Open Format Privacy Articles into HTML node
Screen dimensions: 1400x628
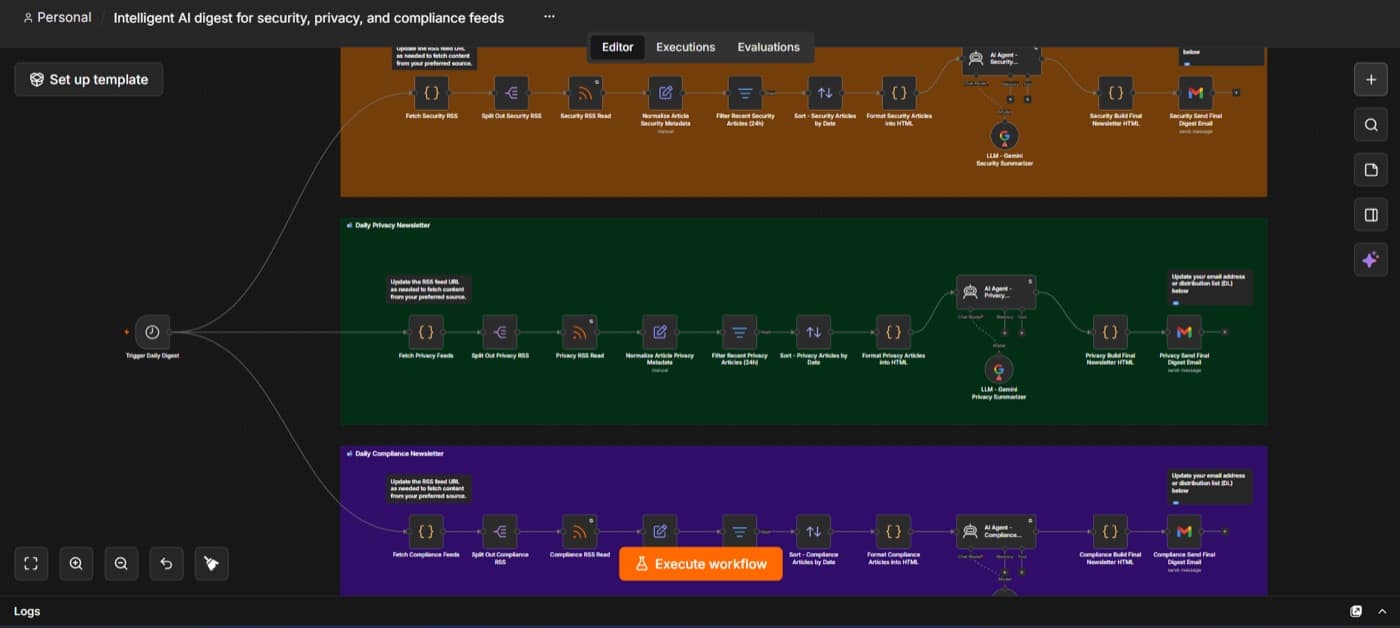point(893,332)
